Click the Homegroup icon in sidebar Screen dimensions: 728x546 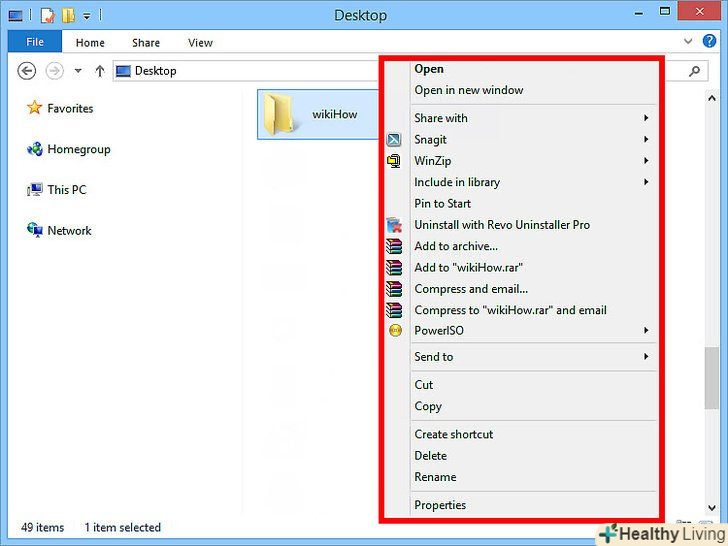[x=34, y=149]
